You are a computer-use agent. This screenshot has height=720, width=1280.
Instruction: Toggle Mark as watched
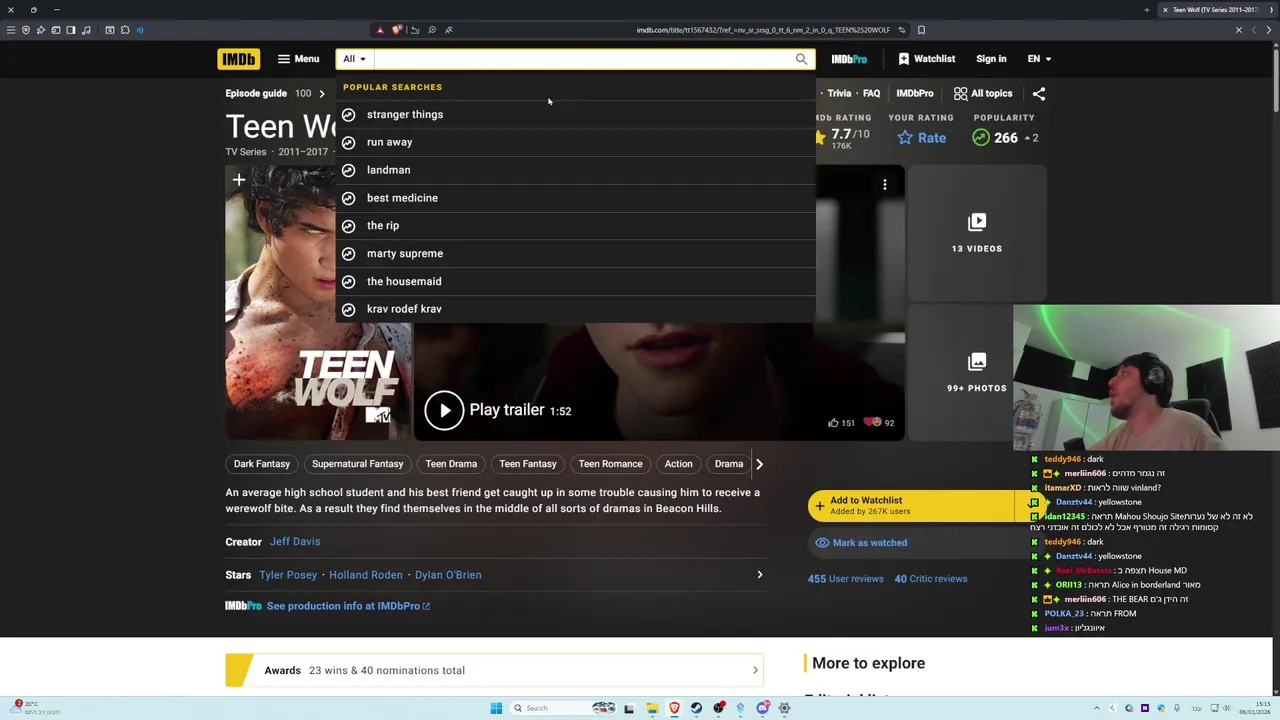[x=860, y=543]
